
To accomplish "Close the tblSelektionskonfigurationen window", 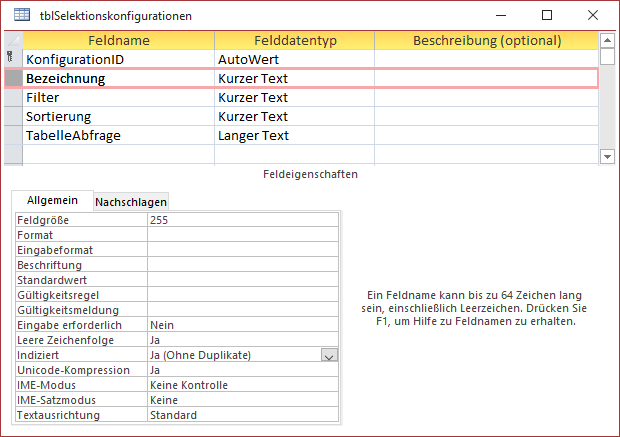I will tap(593, 15).
